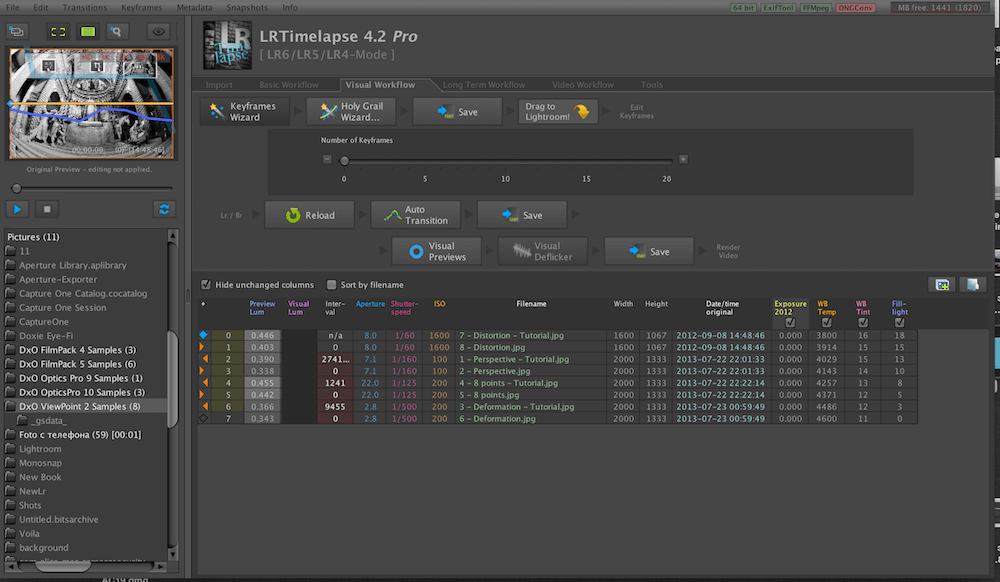Open the magnifier zoom tool above preview

point(116,31)
